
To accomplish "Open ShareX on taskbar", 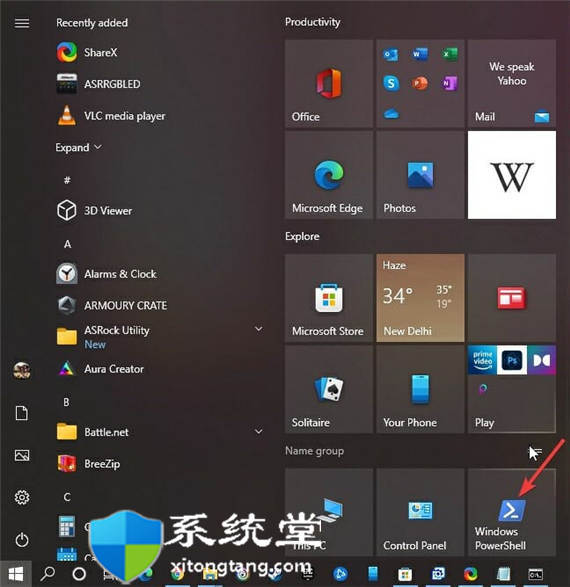I will point(470,574).
